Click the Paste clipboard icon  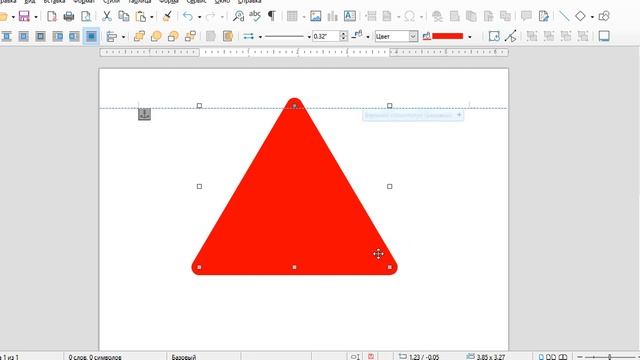coord(141,16)
